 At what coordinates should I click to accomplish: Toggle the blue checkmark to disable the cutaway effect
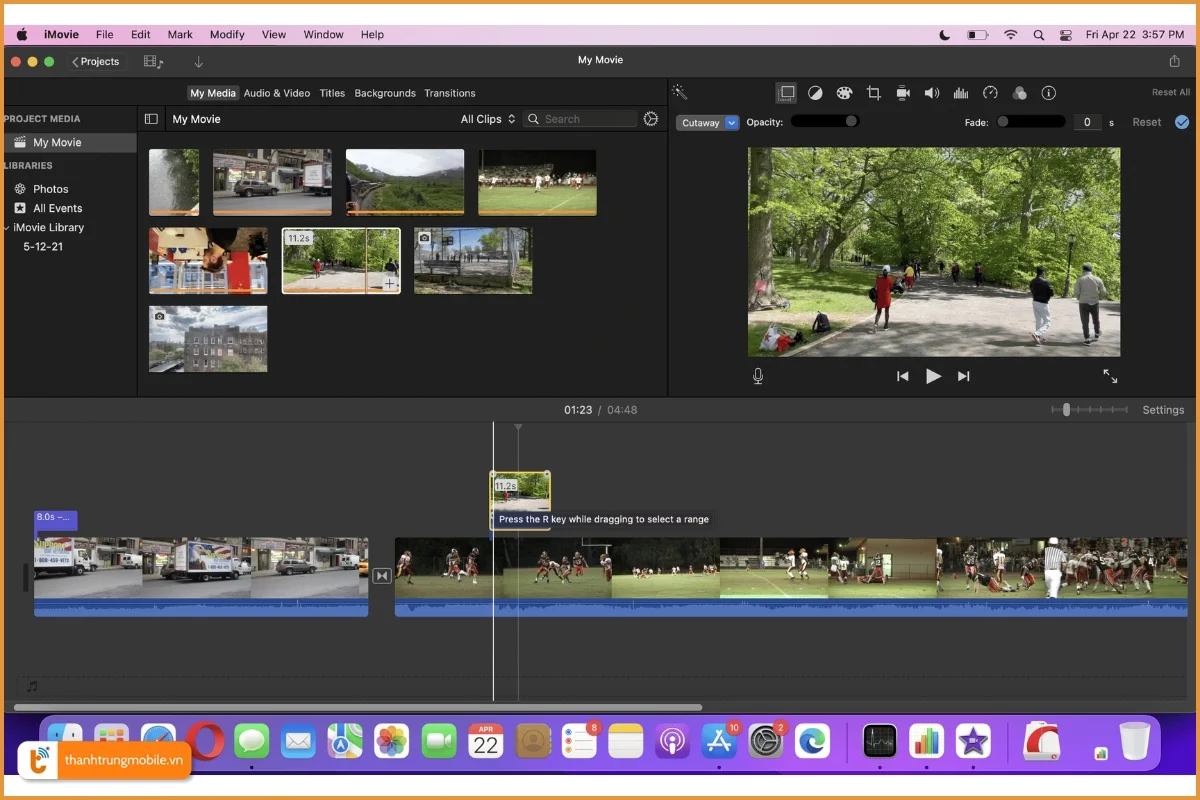click(1181, 121)
